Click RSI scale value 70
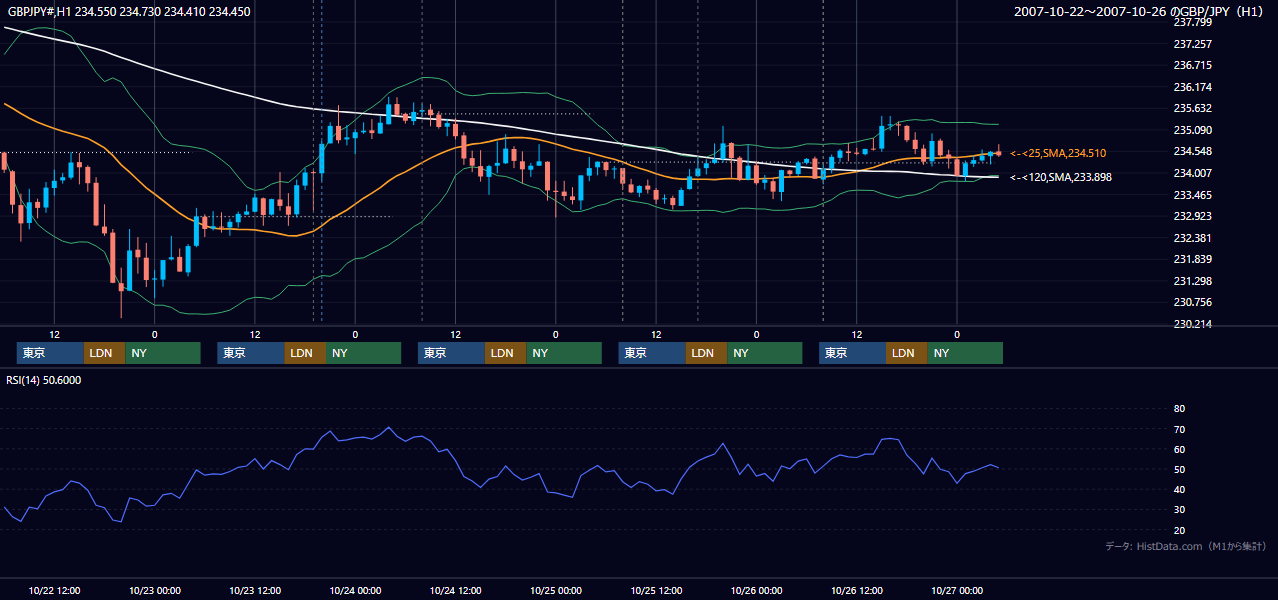The width and height of the screenshot is (1278, 600). [x=1179, y=429]
